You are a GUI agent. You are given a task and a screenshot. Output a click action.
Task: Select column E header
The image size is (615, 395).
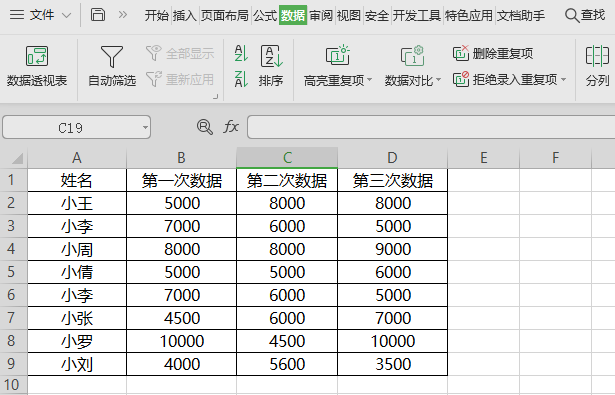[484, 158]
